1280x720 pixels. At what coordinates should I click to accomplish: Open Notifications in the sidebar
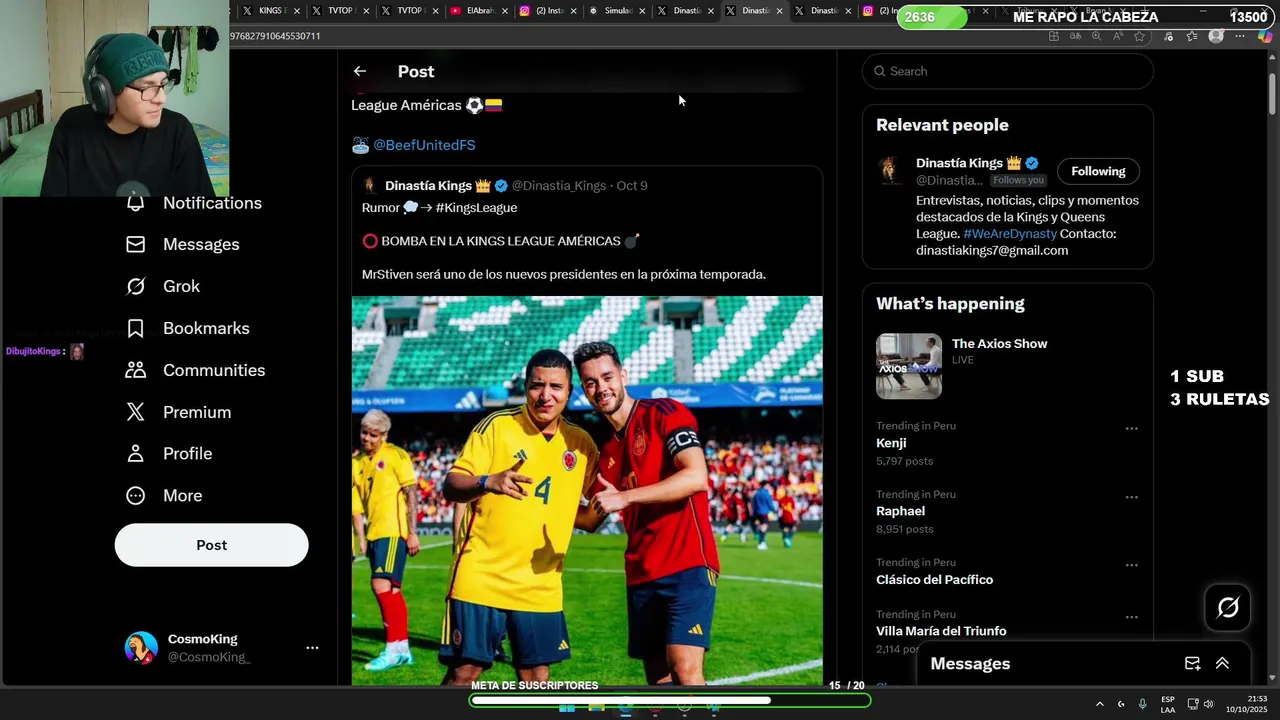click(x=195, y=203)
